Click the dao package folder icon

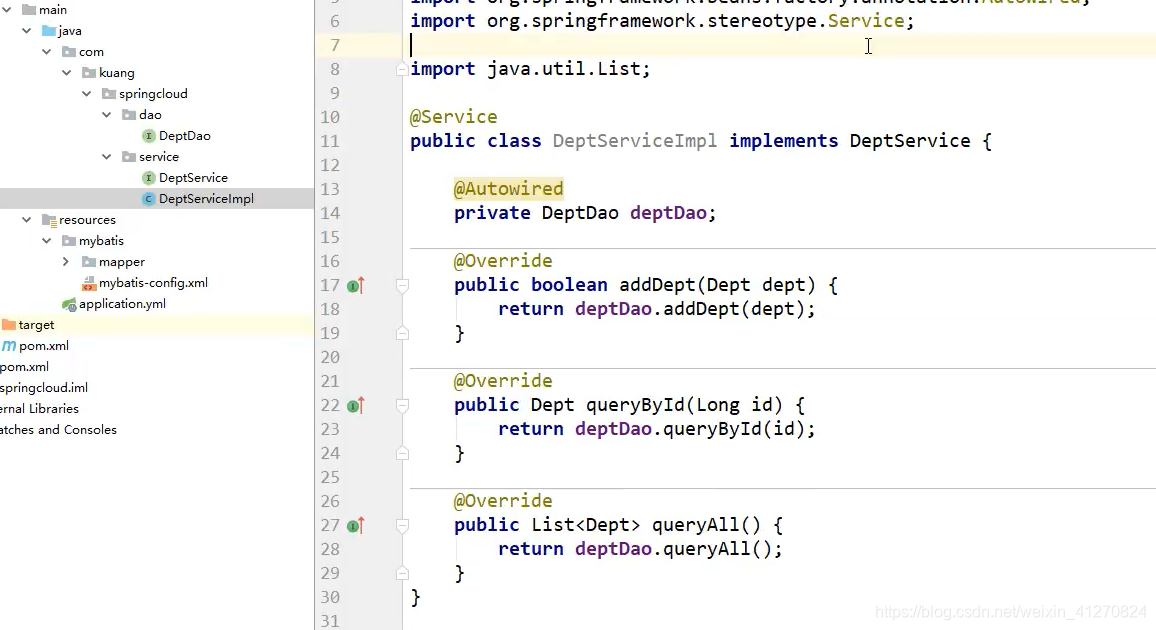coord(129,115)
